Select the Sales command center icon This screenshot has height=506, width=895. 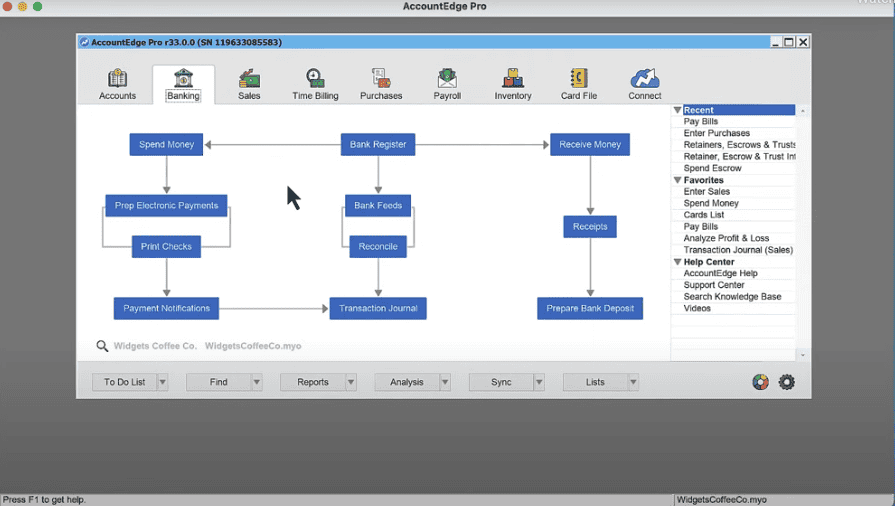pos(249,79)
